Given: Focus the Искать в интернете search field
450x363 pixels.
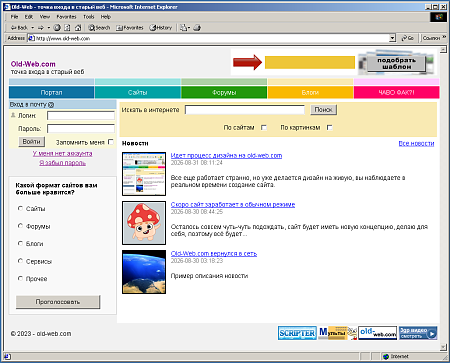Looking at the screenshot, I should (x=245, y=110).
